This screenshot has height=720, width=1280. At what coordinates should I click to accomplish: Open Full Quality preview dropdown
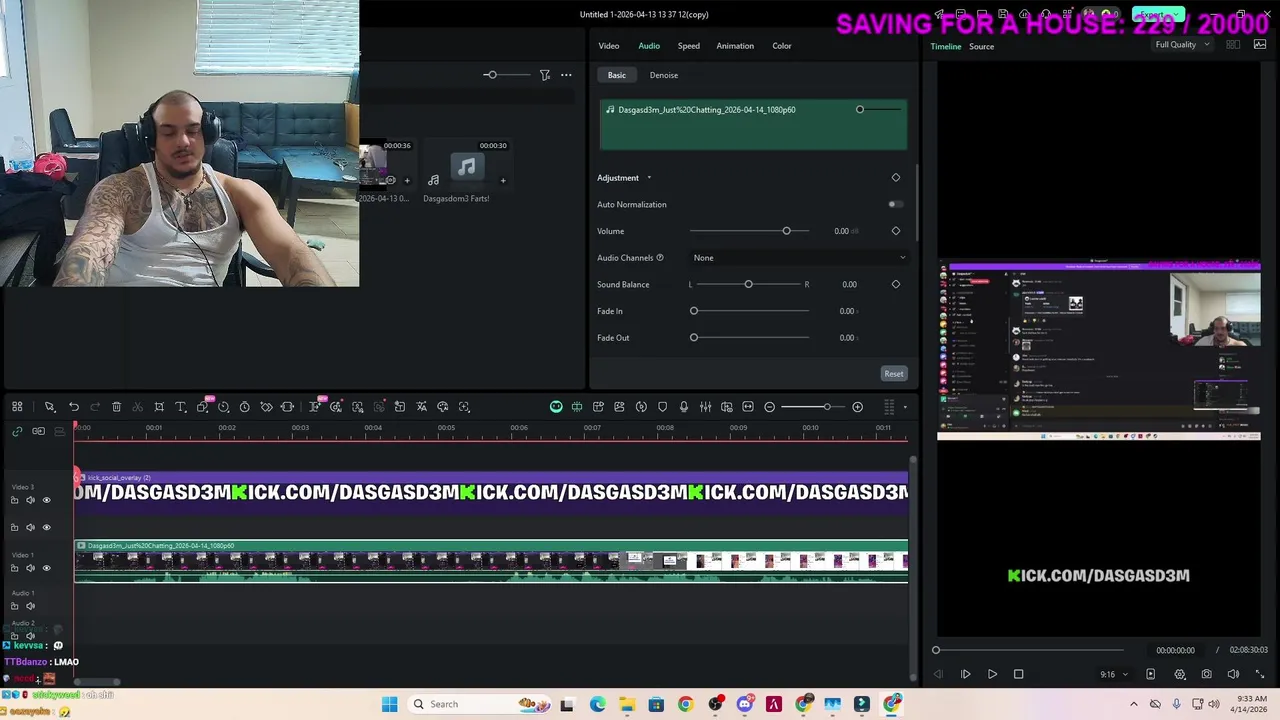pyautogui.click(x=1182, y=45)
